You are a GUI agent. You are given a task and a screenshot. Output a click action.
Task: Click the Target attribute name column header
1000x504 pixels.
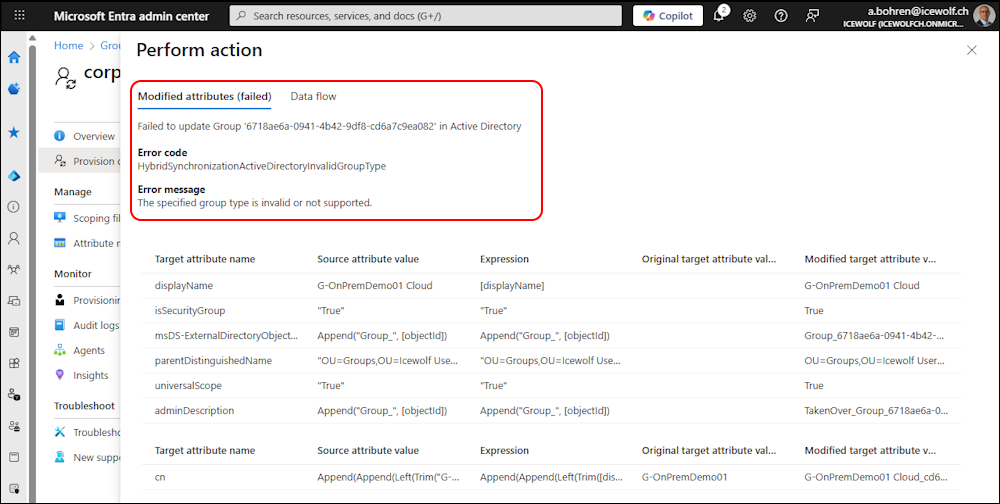pyautogui.click(x=204, y=259)
